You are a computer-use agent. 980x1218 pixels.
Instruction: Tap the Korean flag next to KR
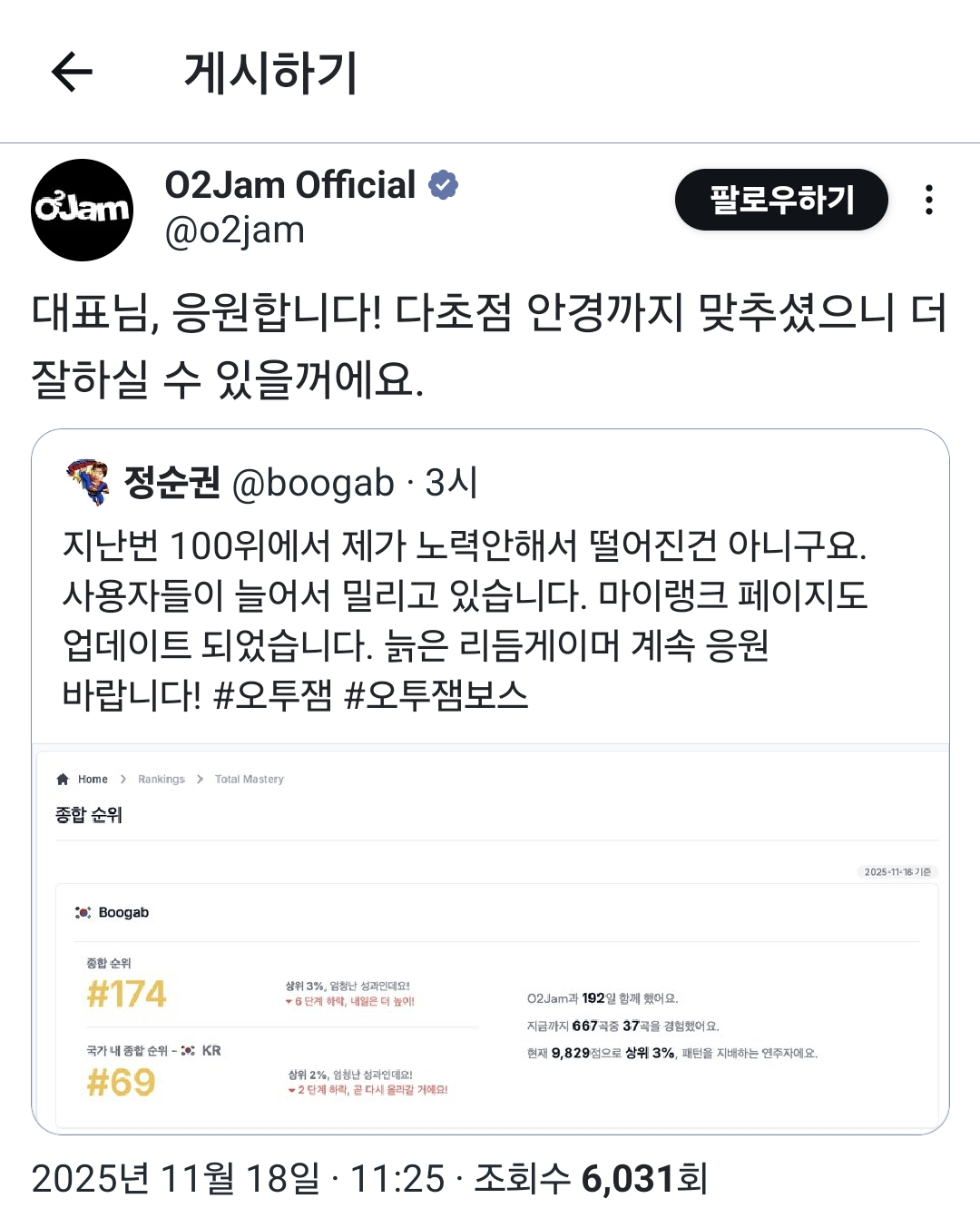click(188, 1050)
